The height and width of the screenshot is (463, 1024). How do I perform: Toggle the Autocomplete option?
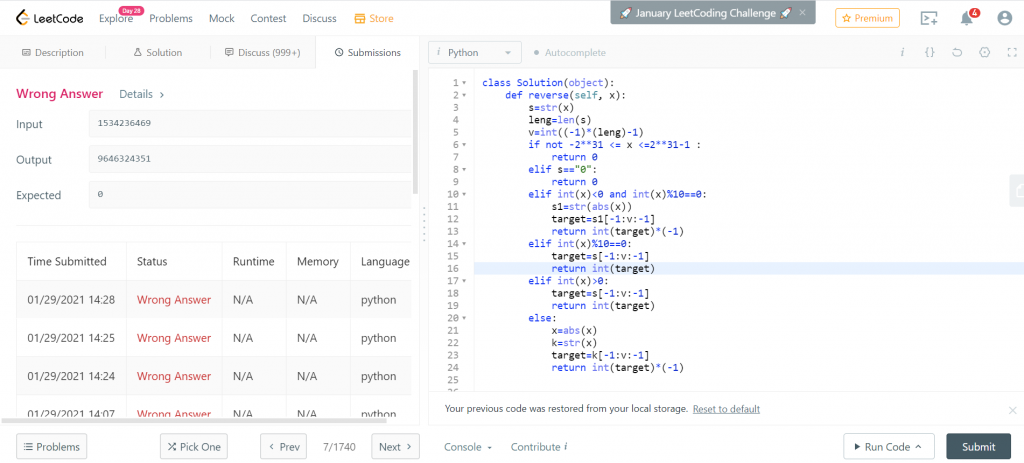coord(569,52)
